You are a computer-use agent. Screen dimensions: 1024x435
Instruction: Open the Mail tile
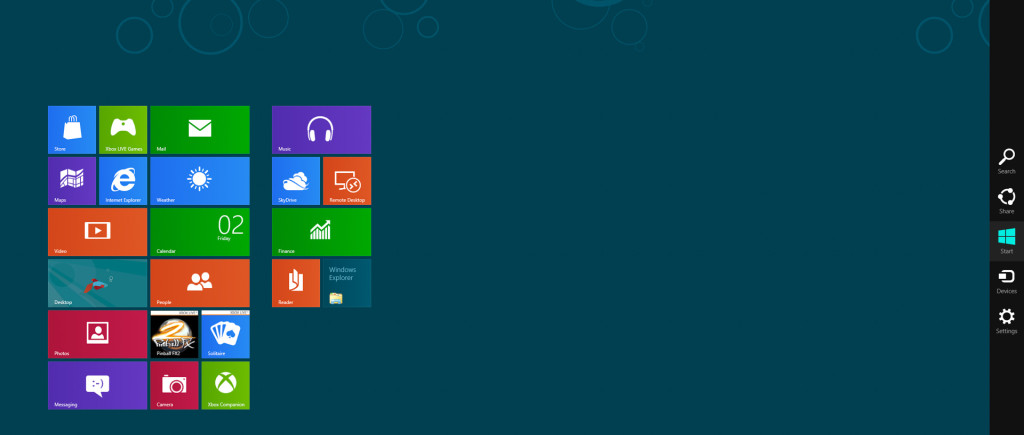(x=200, y=130)
